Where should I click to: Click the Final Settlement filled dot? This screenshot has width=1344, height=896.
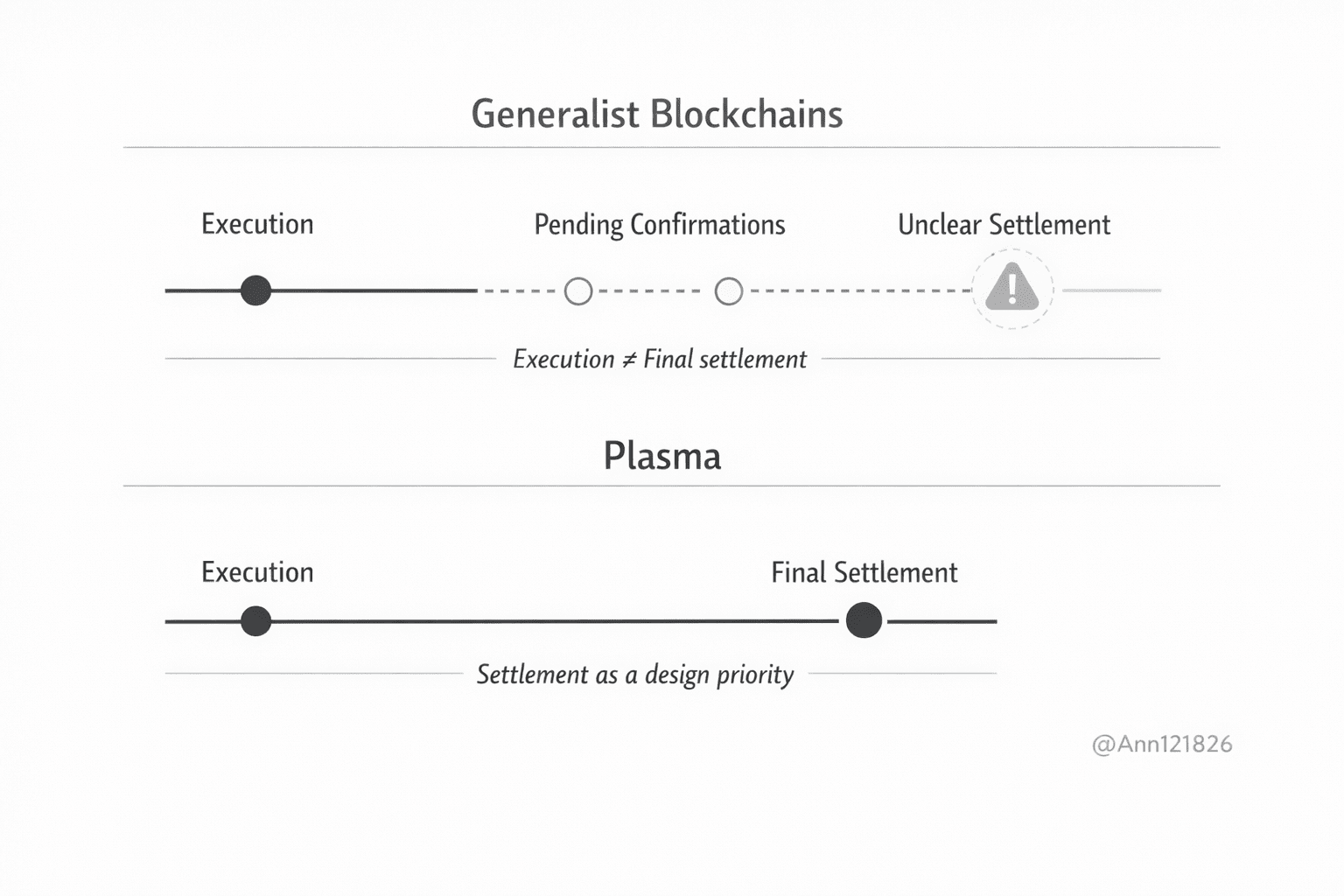864,620
